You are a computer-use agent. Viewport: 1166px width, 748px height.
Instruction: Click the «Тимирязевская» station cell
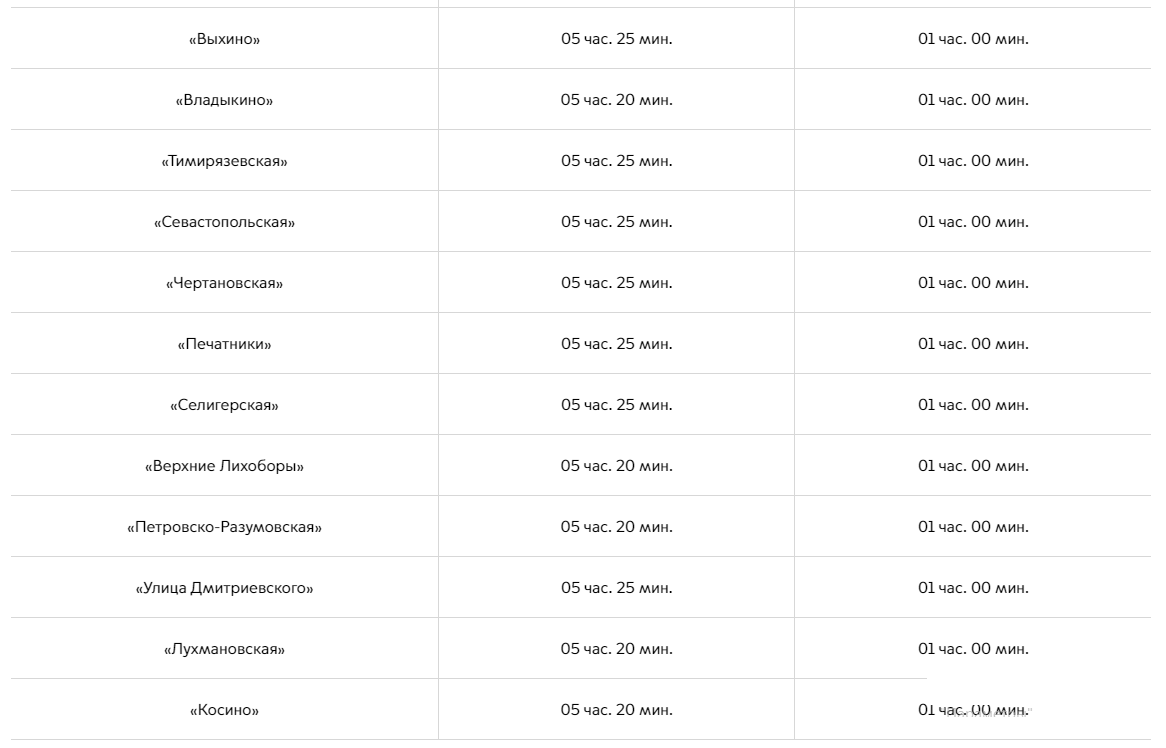(x=224, y=161)
